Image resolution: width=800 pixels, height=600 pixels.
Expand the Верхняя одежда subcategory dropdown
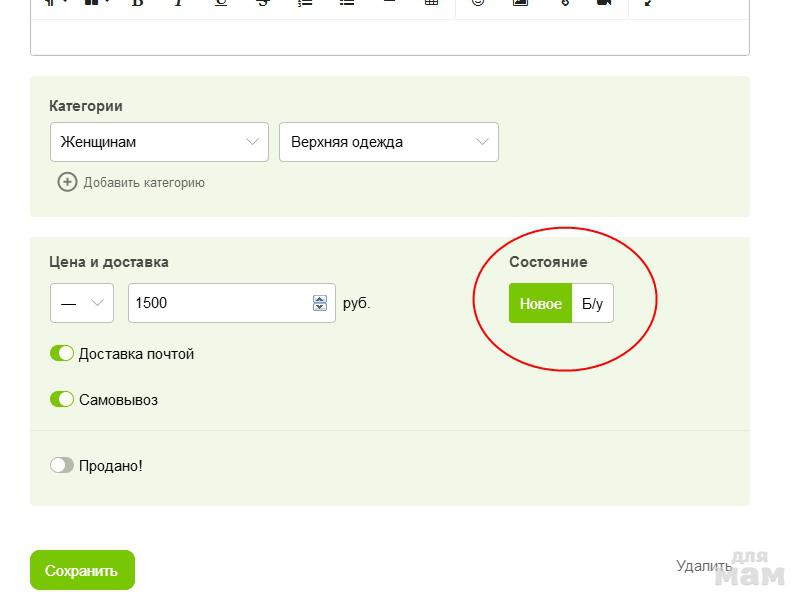pos(388,142)
